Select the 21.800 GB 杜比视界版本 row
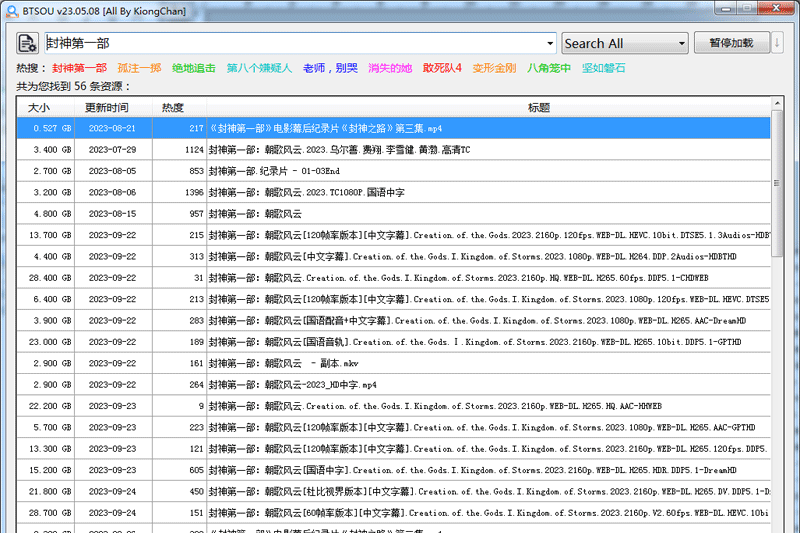Image resolution: width=800 pixels, height=533 pixels. (393, 492)
